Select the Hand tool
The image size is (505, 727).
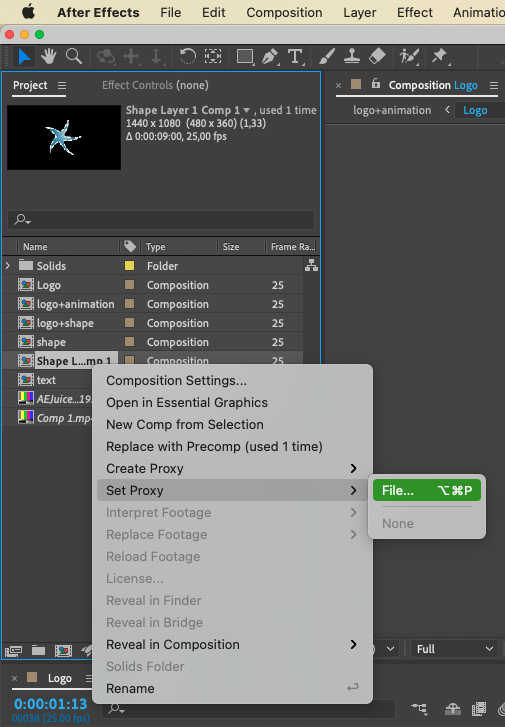(48, 57)
